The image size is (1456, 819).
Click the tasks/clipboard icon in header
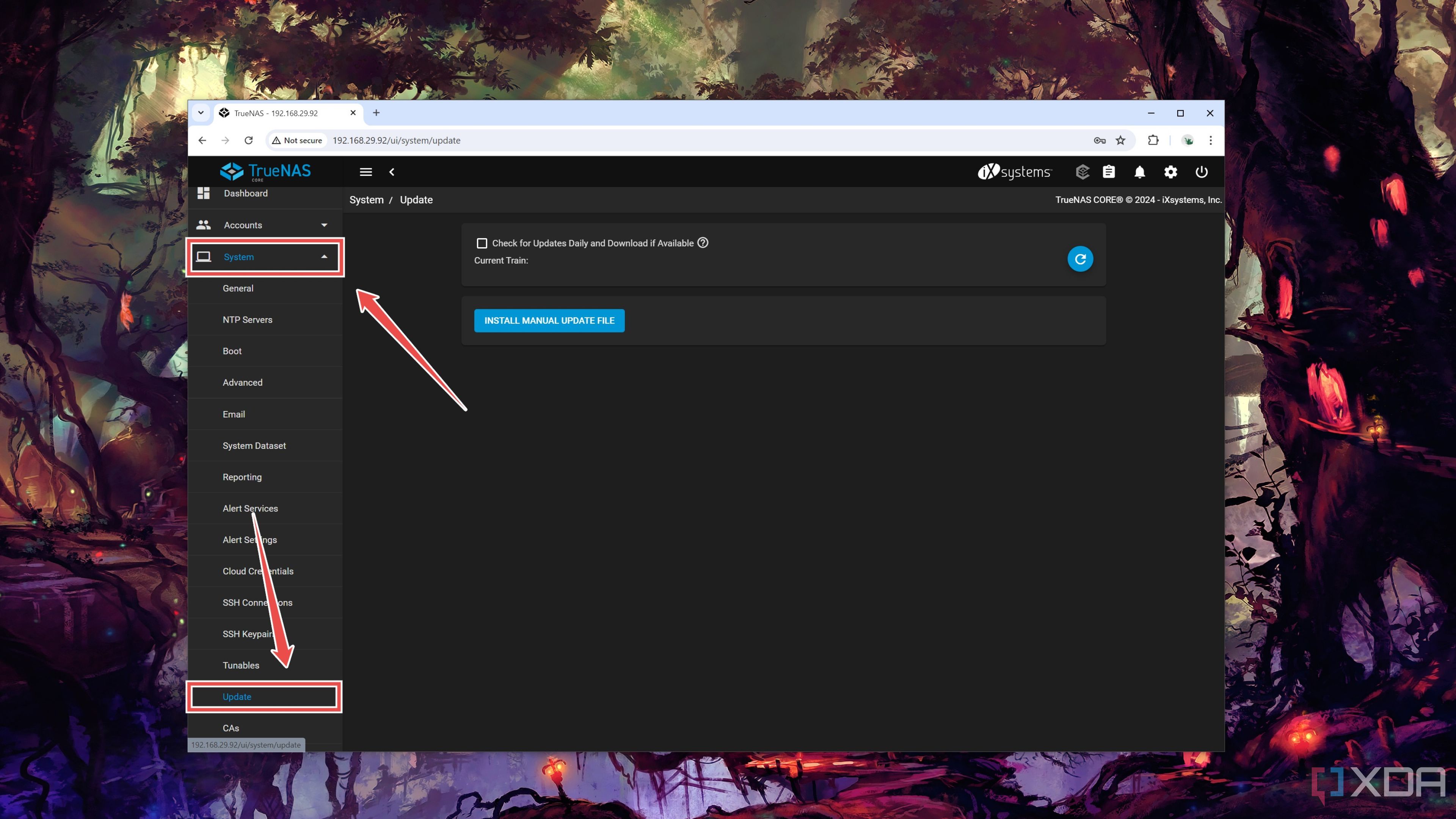(x=1109, y=171)
